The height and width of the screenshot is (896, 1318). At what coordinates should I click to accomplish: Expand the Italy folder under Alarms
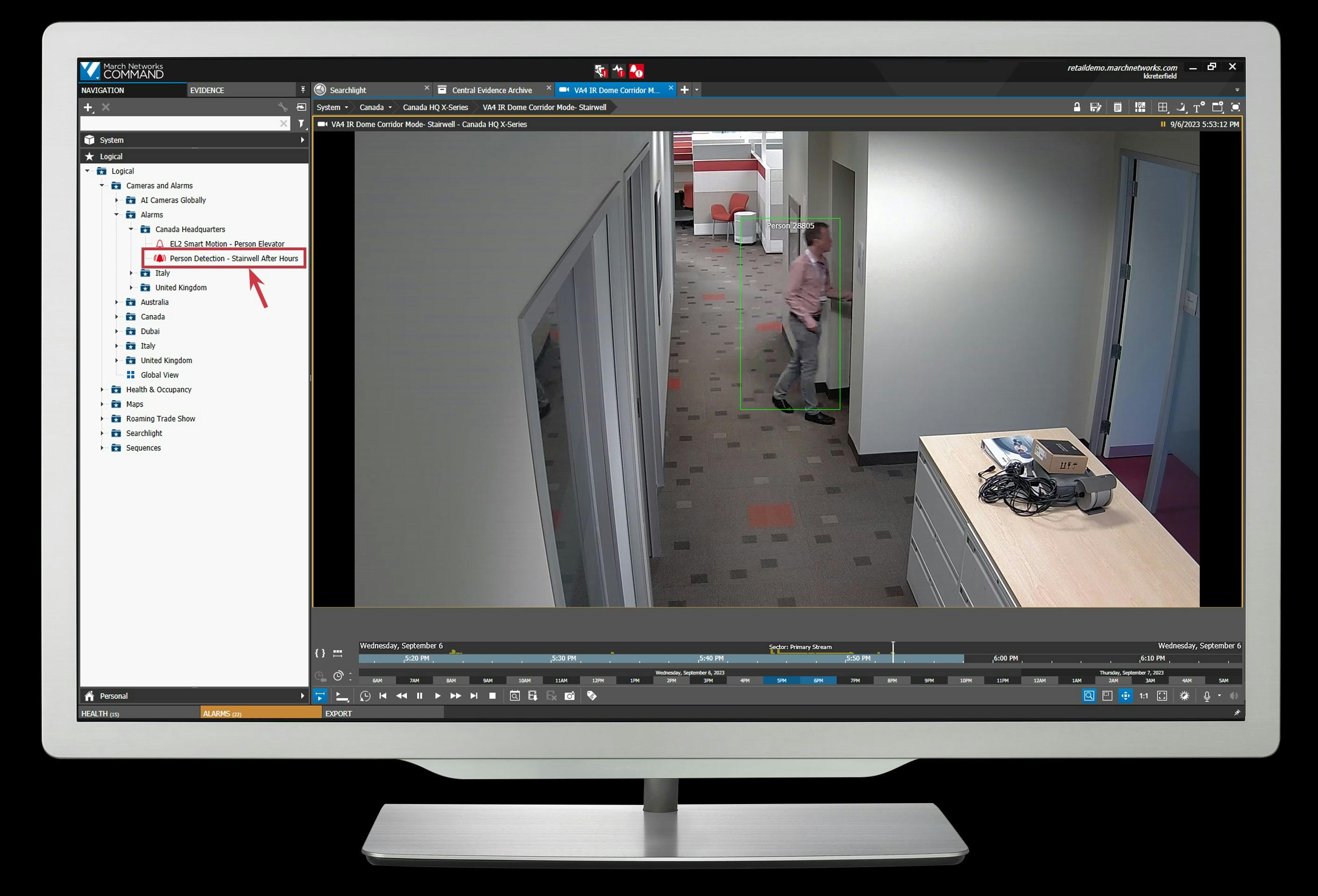tap(132, 273)
